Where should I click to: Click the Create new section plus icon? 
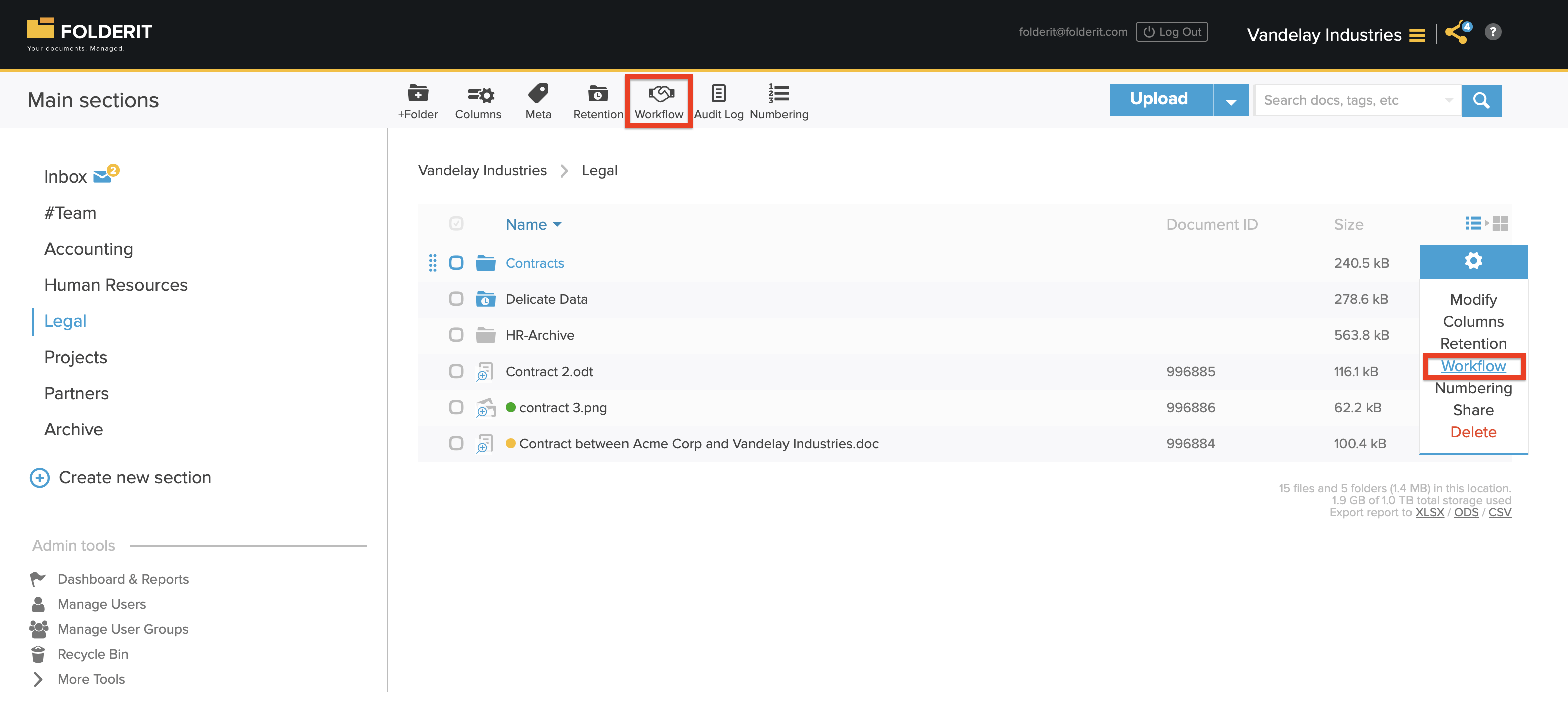(40, 478)
